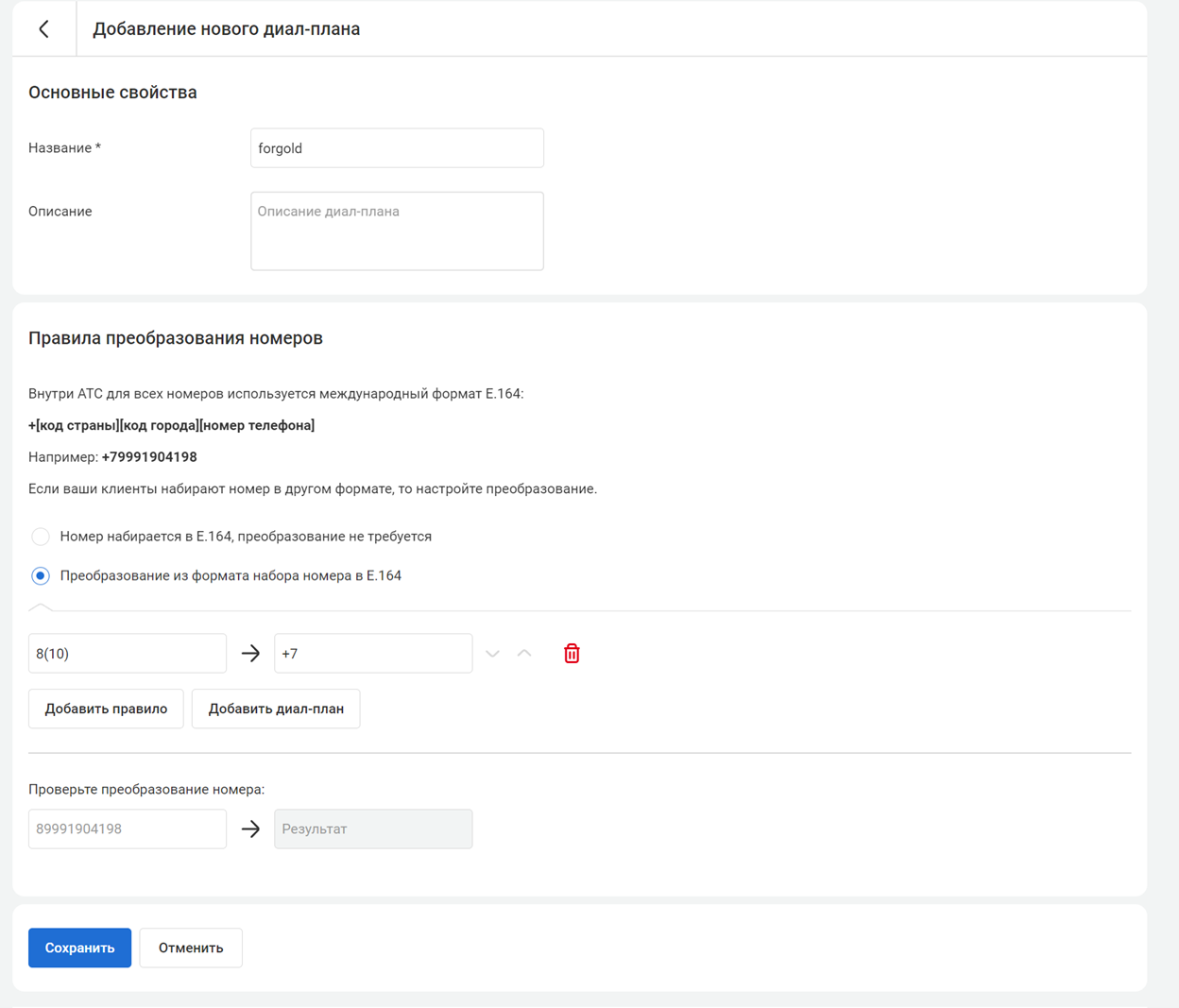1179x1008 pixels.
Task: Focus the Описание диал-плана text area
Action: 397,231
